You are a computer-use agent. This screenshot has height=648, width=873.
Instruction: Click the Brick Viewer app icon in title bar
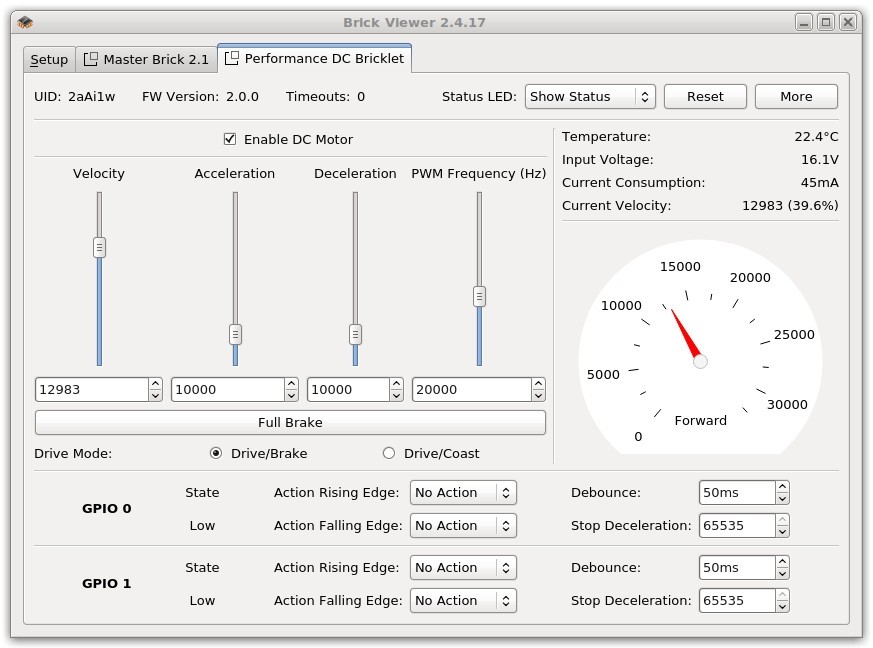tap(25, 22)
